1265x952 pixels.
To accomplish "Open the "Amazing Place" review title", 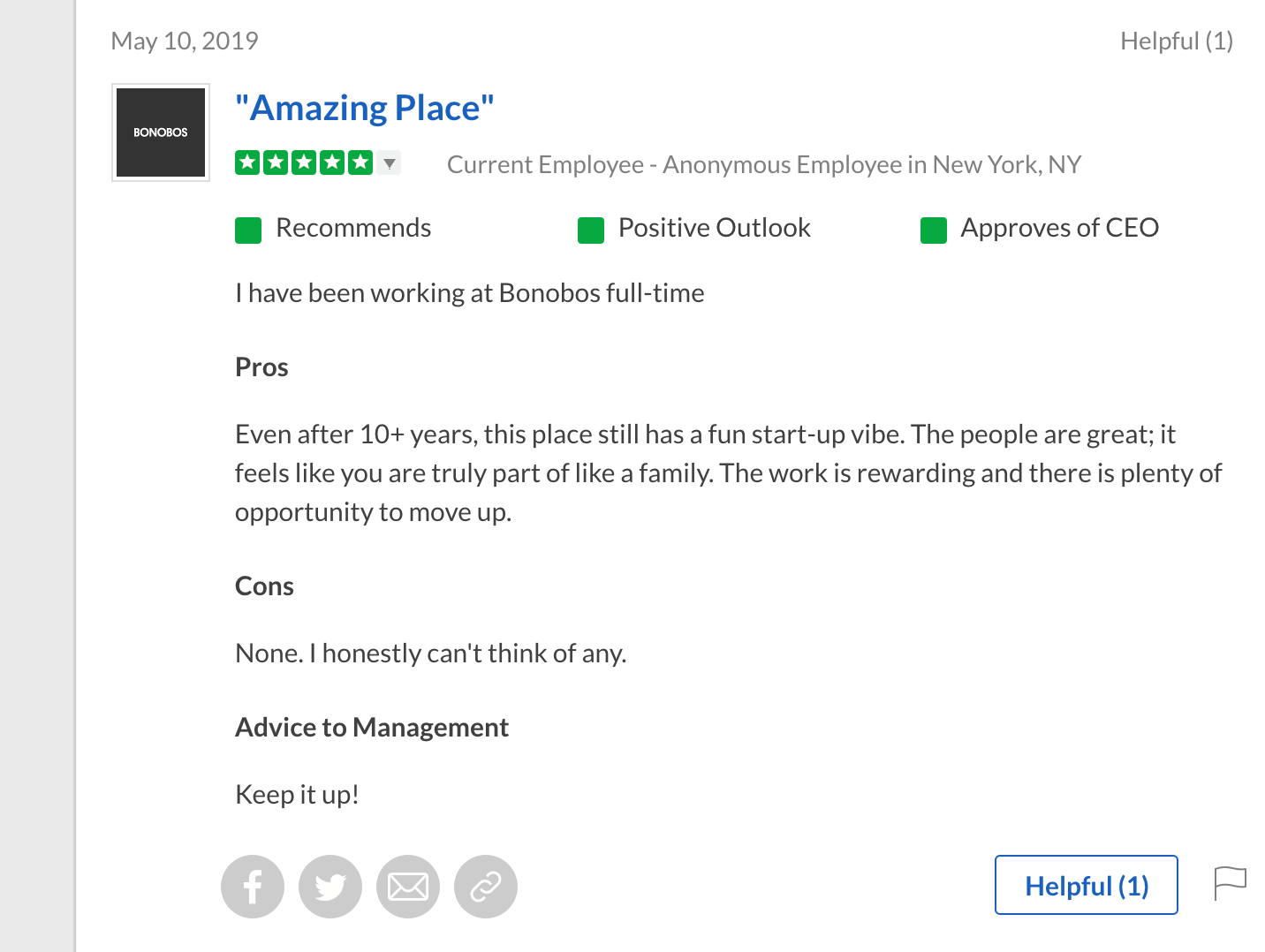I will point(365,109).
